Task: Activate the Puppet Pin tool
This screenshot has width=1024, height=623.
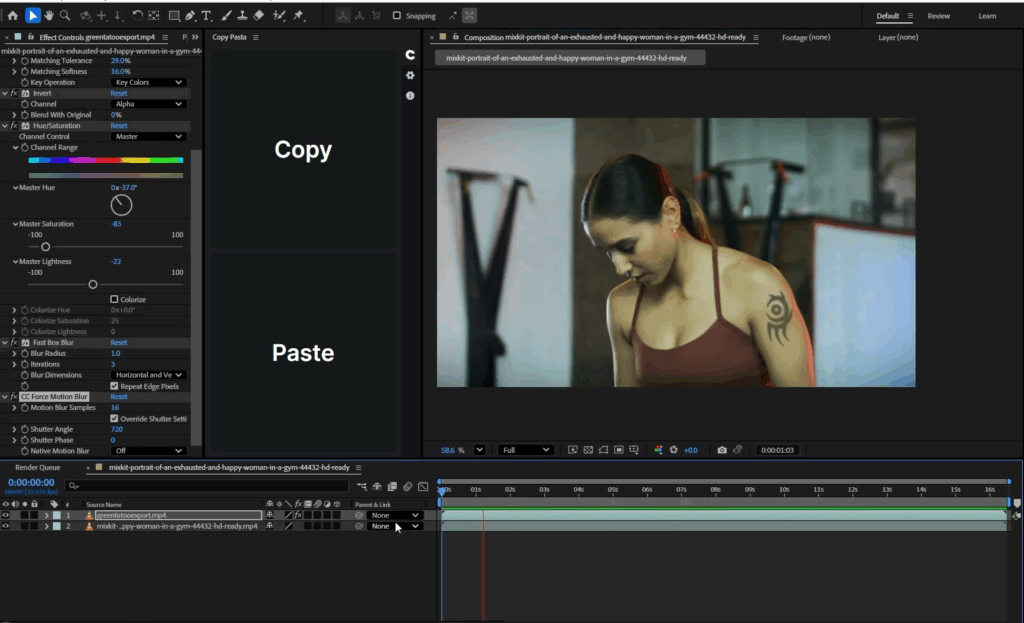Action: [297, 15]
